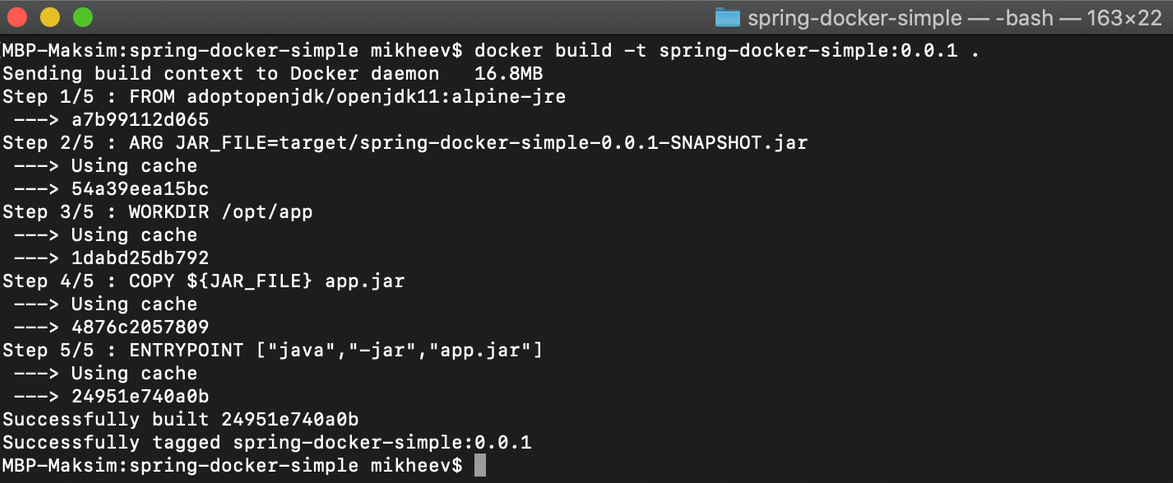The height and width of the screenshot is (483, 1173).
Task: Click the image ID a7b99112d065
Action: (140, 119)
